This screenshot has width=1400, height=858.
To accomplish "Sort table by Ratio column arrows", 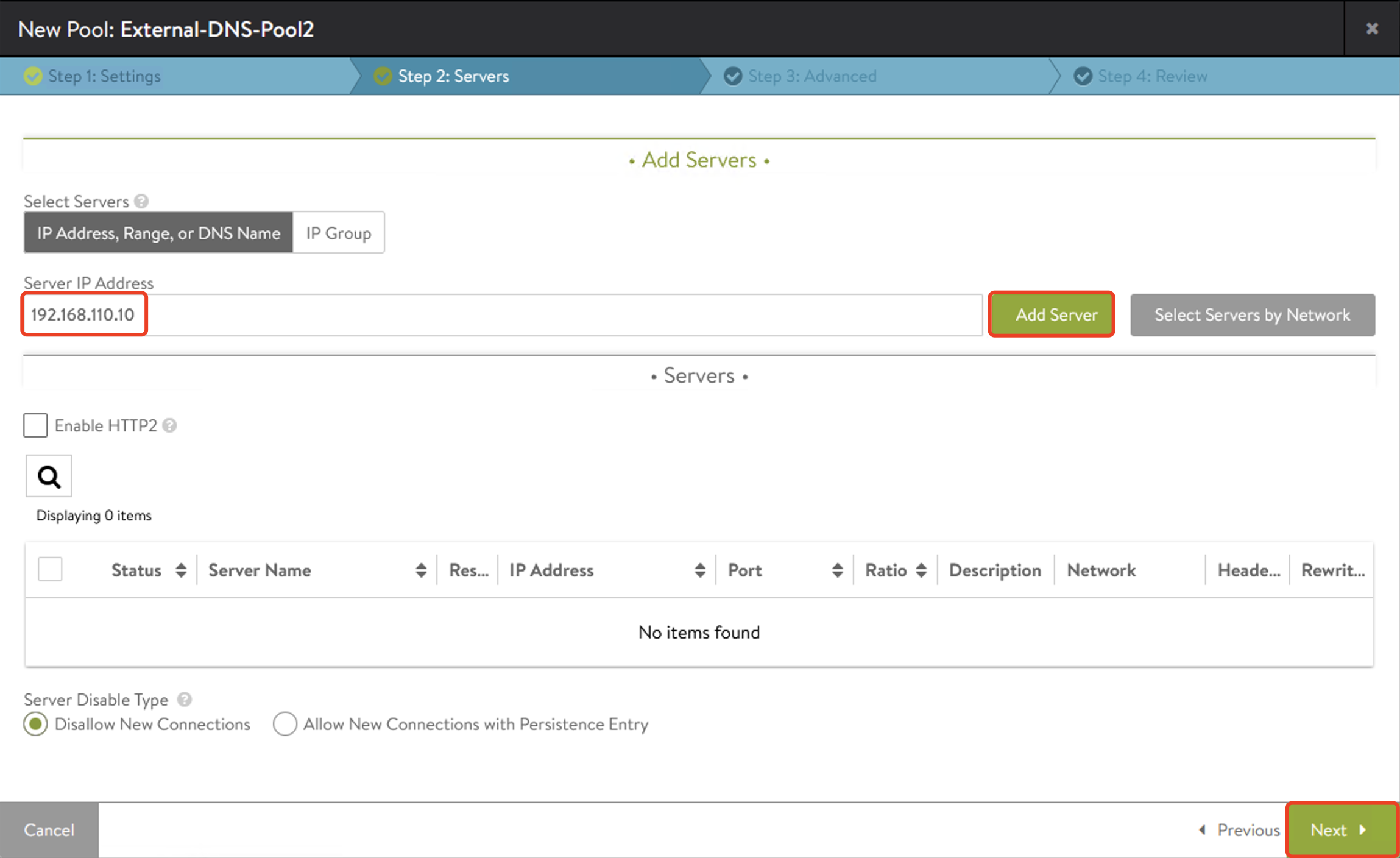I will click(x=921, y=570).
